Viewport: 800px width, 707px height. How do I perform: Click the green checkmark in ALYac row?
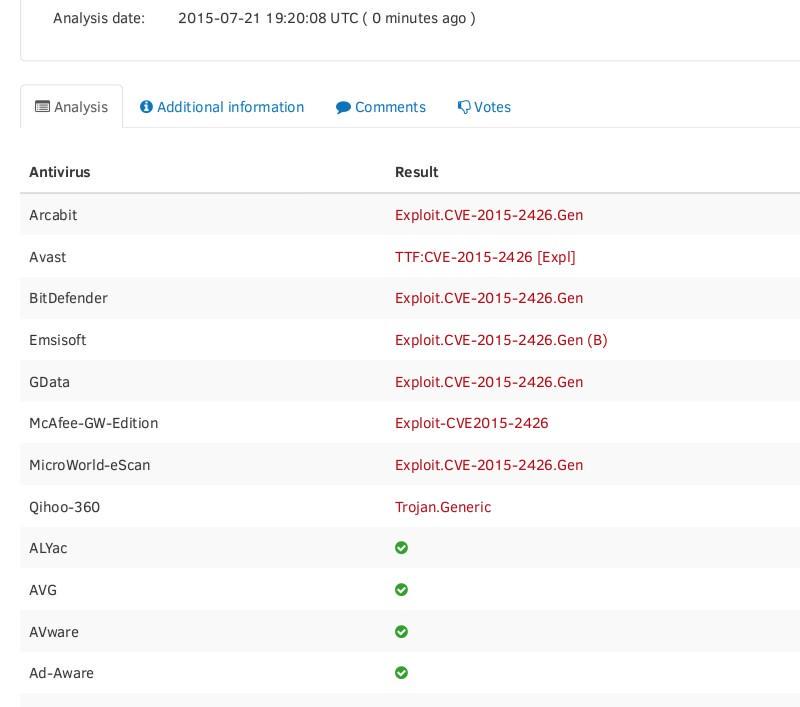coord(402,548)
